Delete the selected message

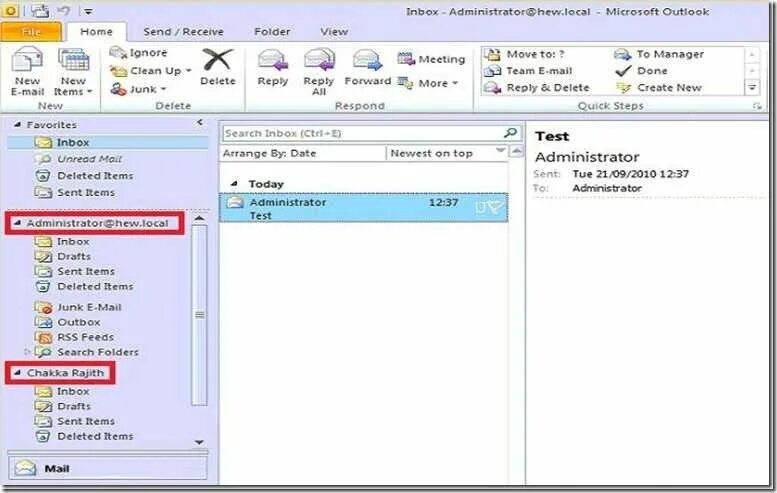click(x=218, y=68)
